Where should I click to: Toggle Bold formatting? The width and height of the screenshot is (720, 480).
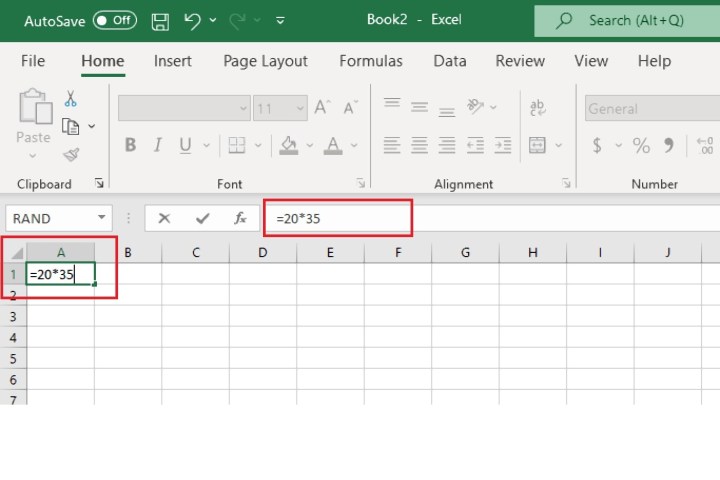[130, 146]
